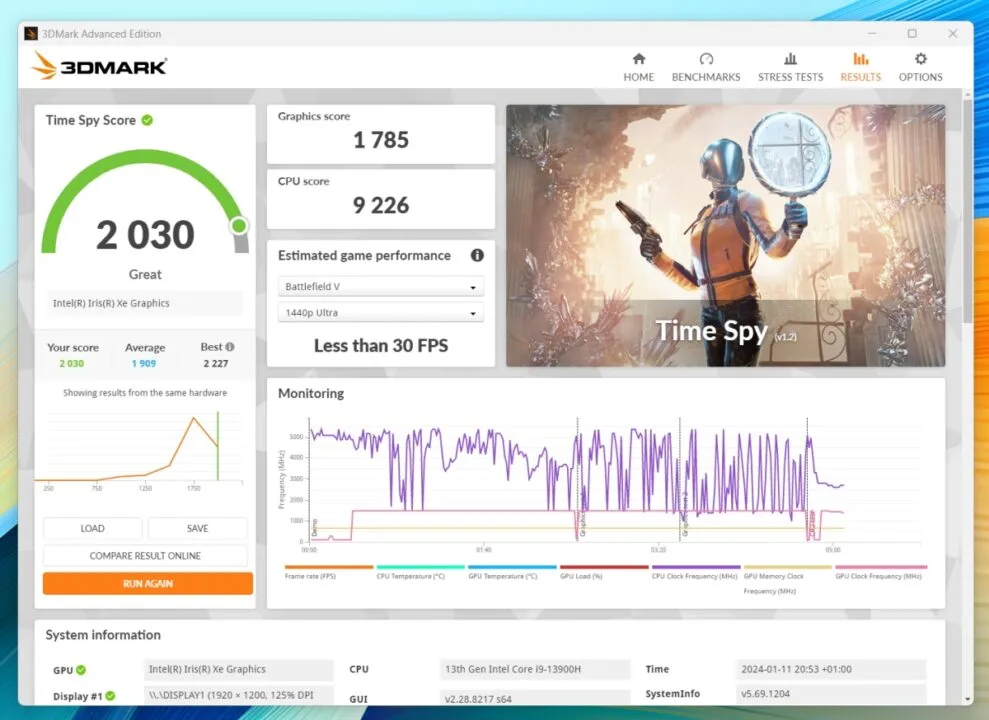
Task: Click the SAVE button
Action: (x=197, y=528)
